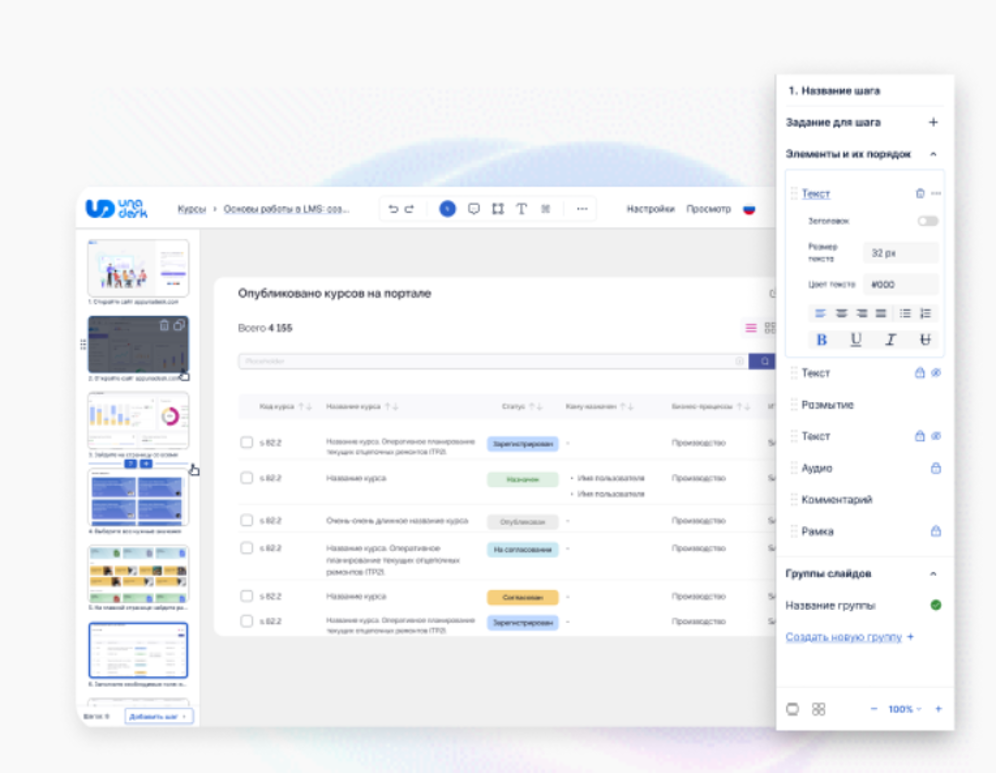This screenshot has height=773, width=996.
Task: Select the frame tool in the toolbar
Action: click(497, 209)
